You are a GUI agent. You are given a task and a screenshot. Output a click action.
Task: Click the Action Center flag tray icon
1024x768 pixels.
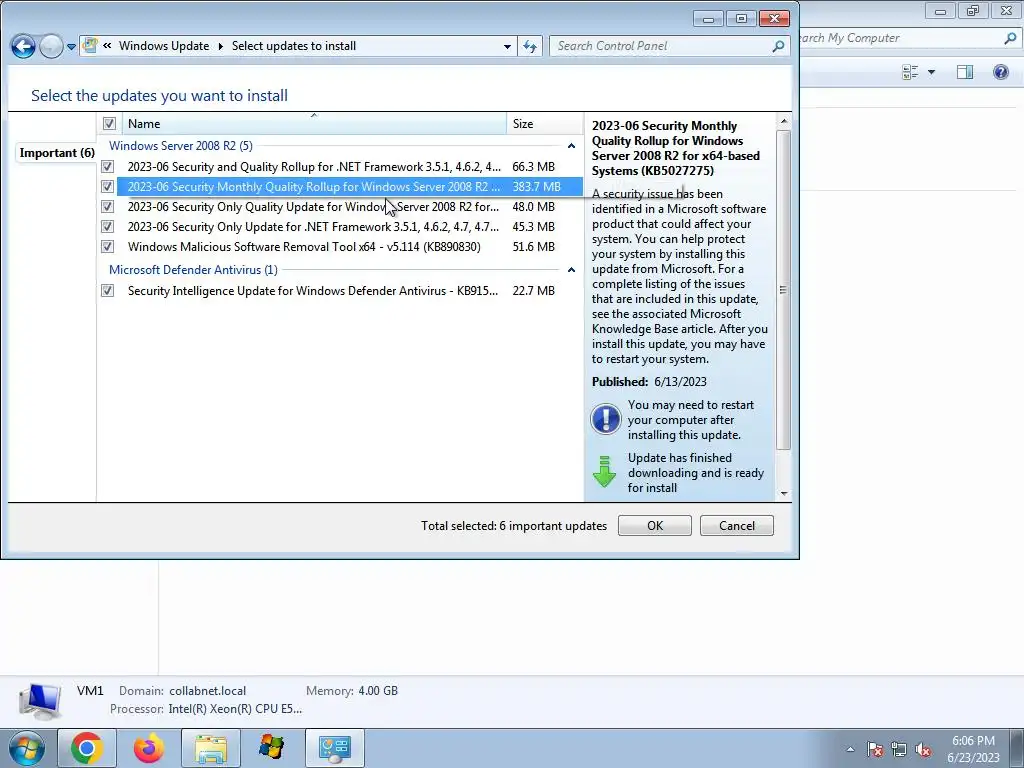[875, 749]
